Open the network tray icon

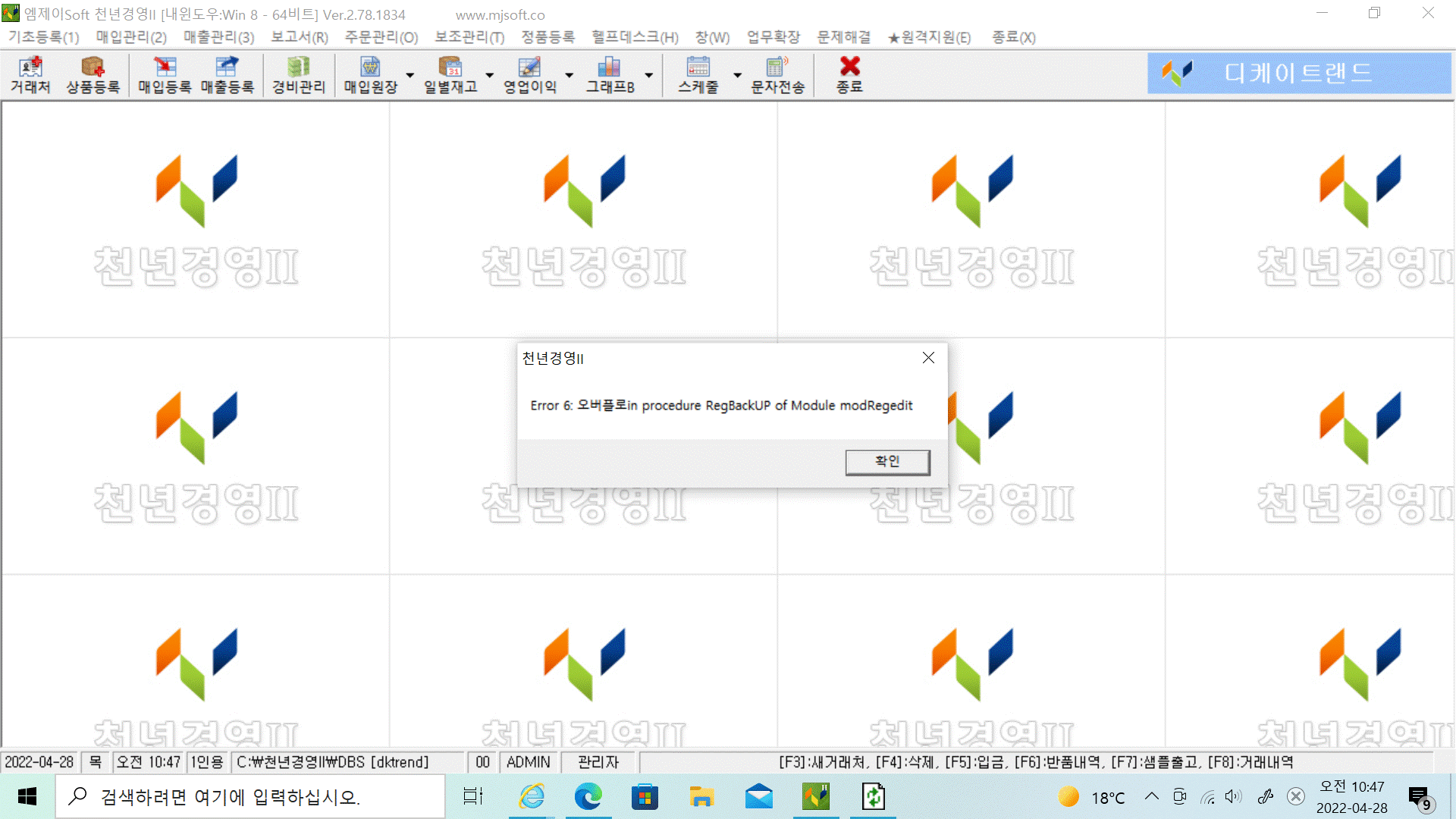click(x=1207, y=796)
